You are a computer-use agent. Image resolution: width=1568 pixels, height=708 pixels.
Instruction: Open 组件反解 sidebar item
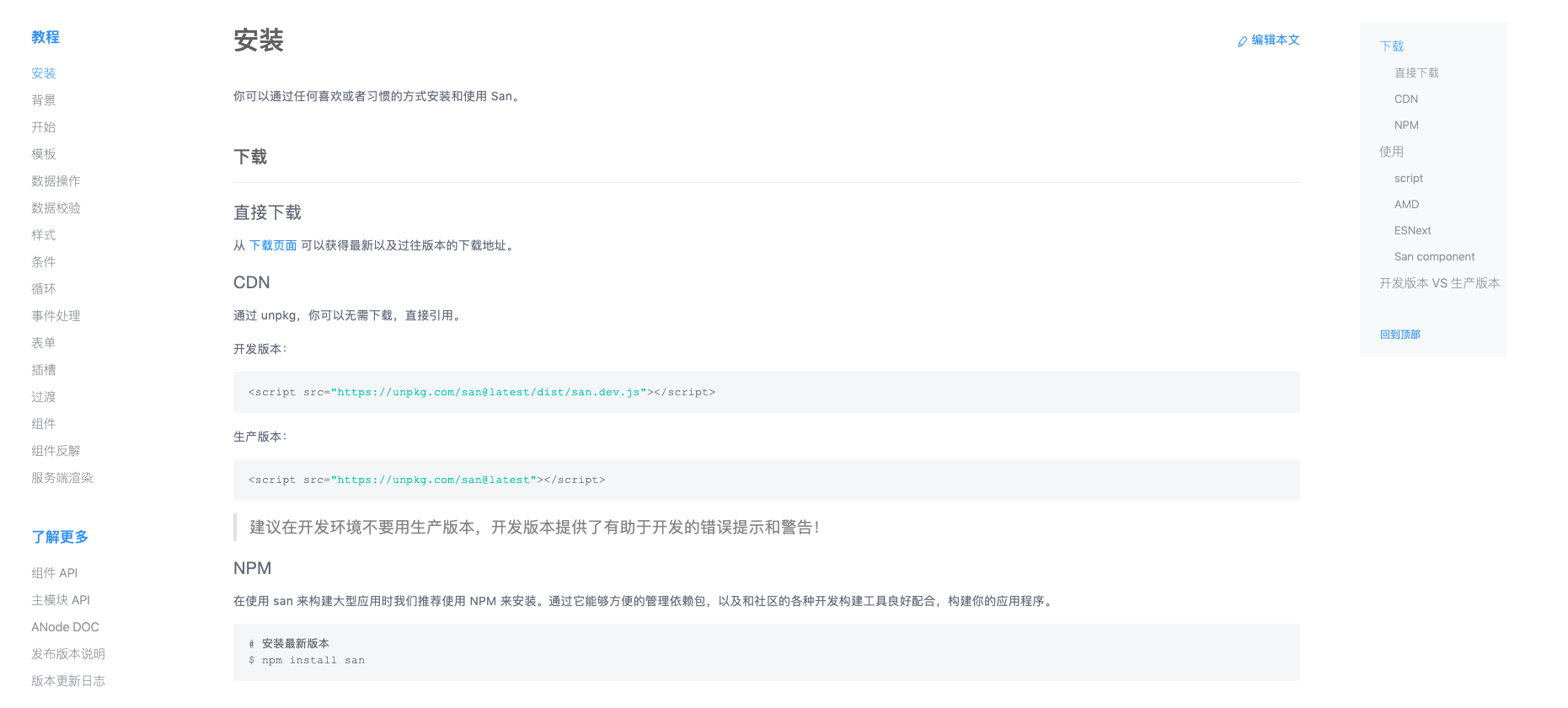56,451
